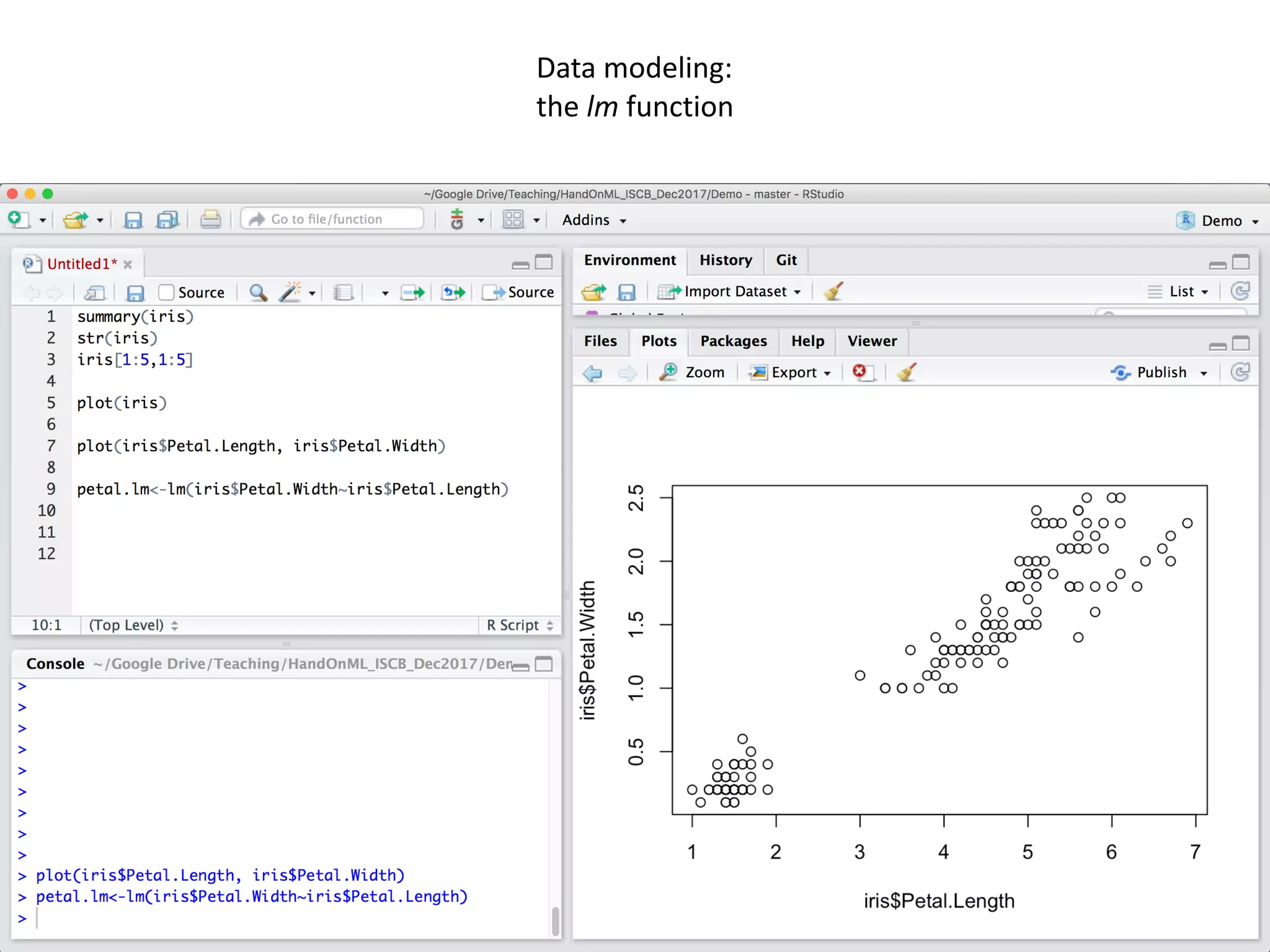Switch to the Git tab
Screen dimensions: 1270x952
coord(786,260)
